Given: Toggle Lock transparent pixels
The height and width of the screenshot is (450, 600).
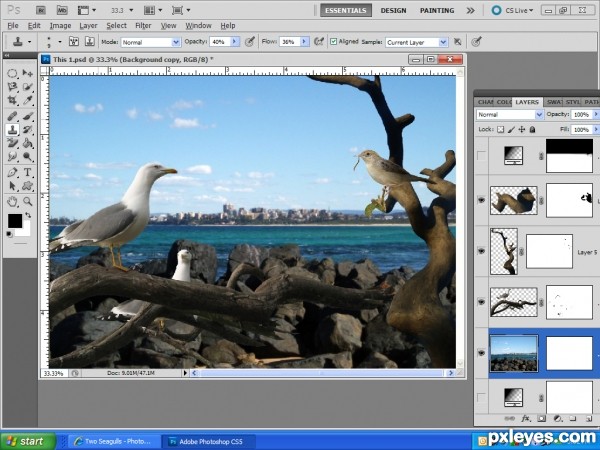Looking at the screenshot, I should pos(501,129).
